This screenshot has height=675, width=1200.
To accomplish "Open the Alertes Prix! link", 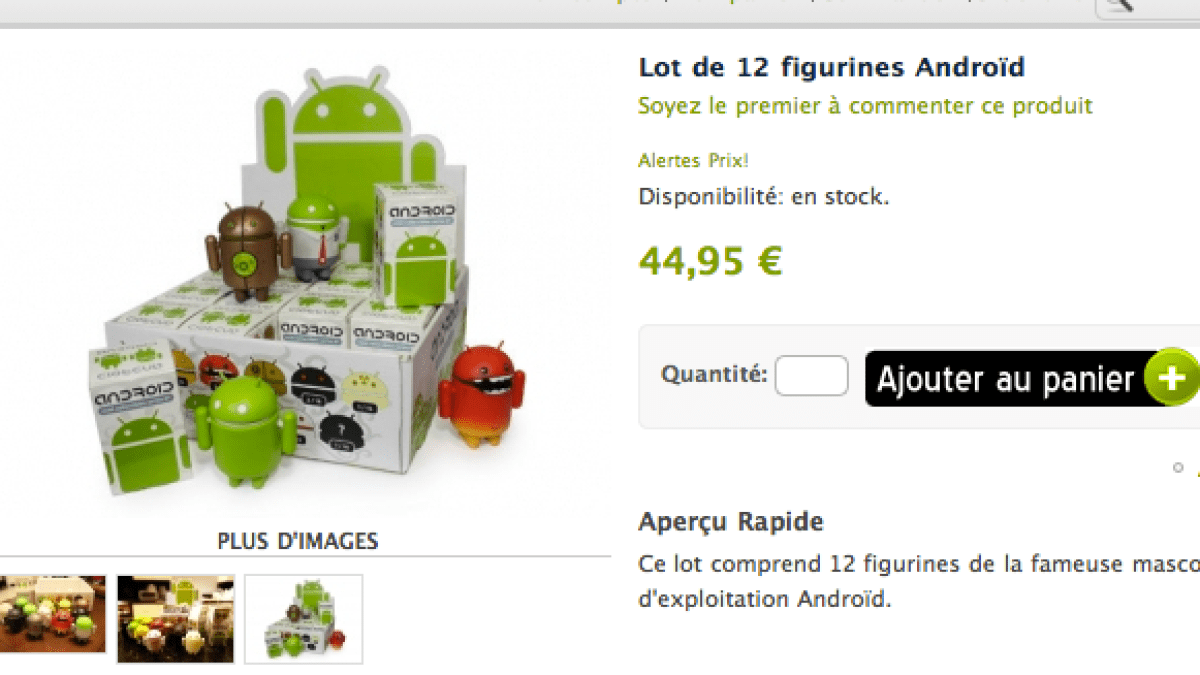I will [x=679, y=159].
